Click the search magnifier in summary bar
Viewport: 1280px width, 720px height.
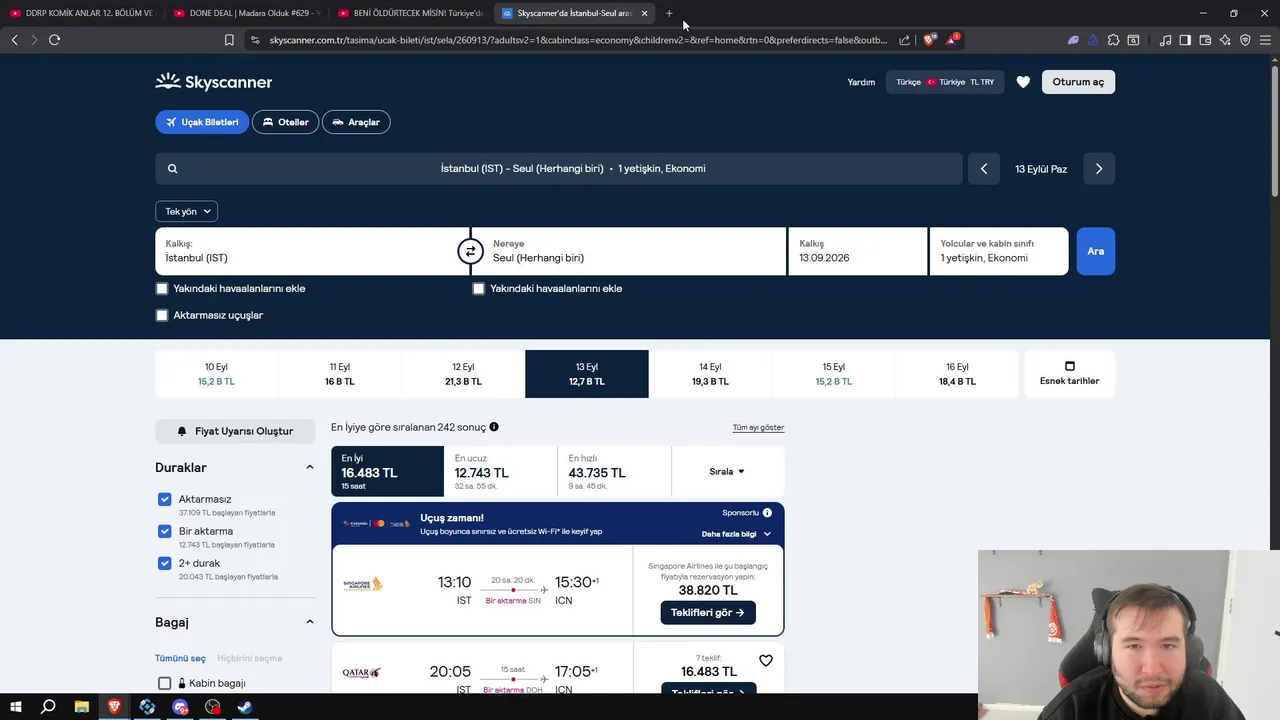(172, 169)
